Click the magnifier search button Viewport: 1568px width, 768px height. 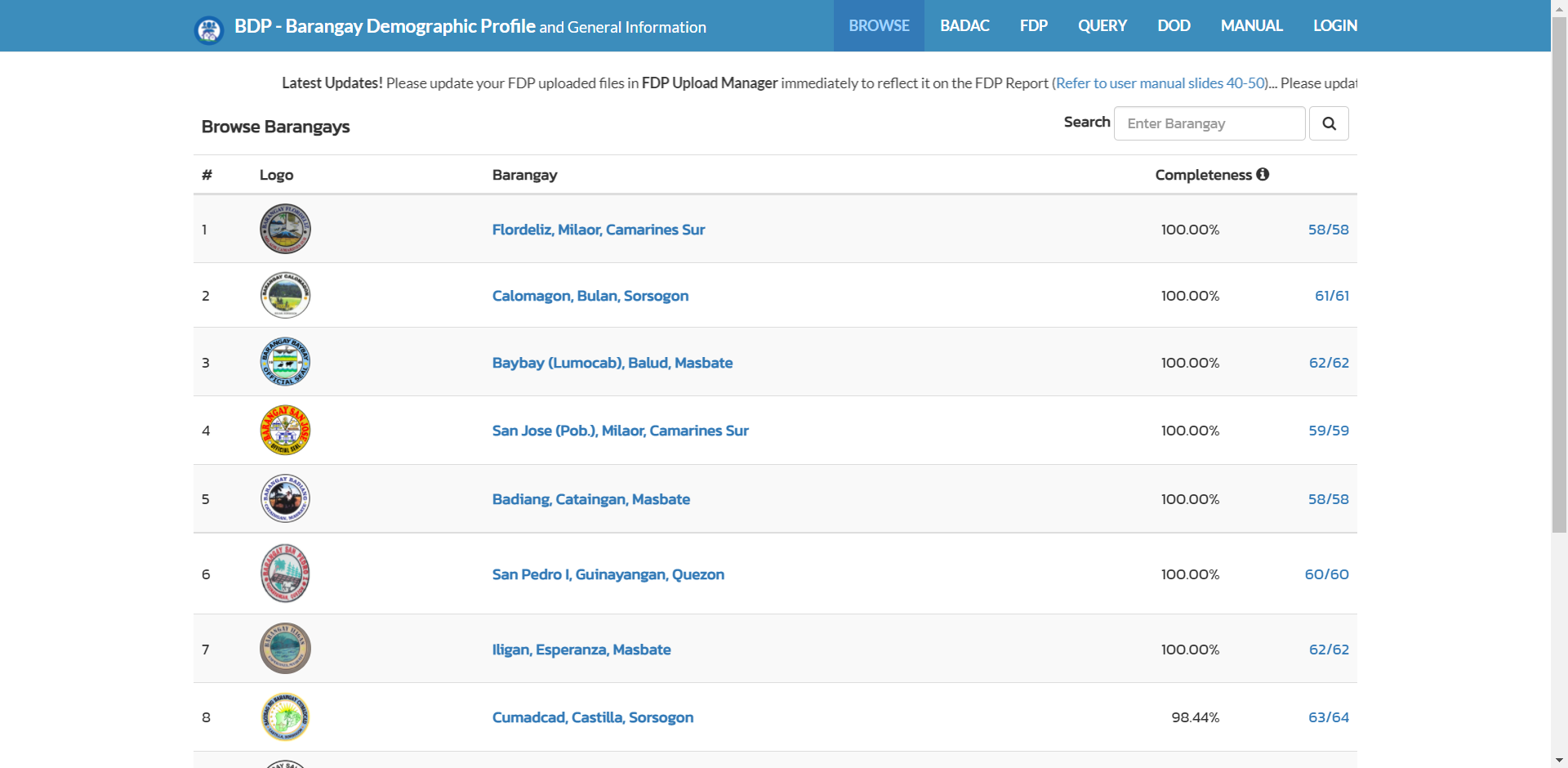pyautogui.click(x=1329, y=123)
